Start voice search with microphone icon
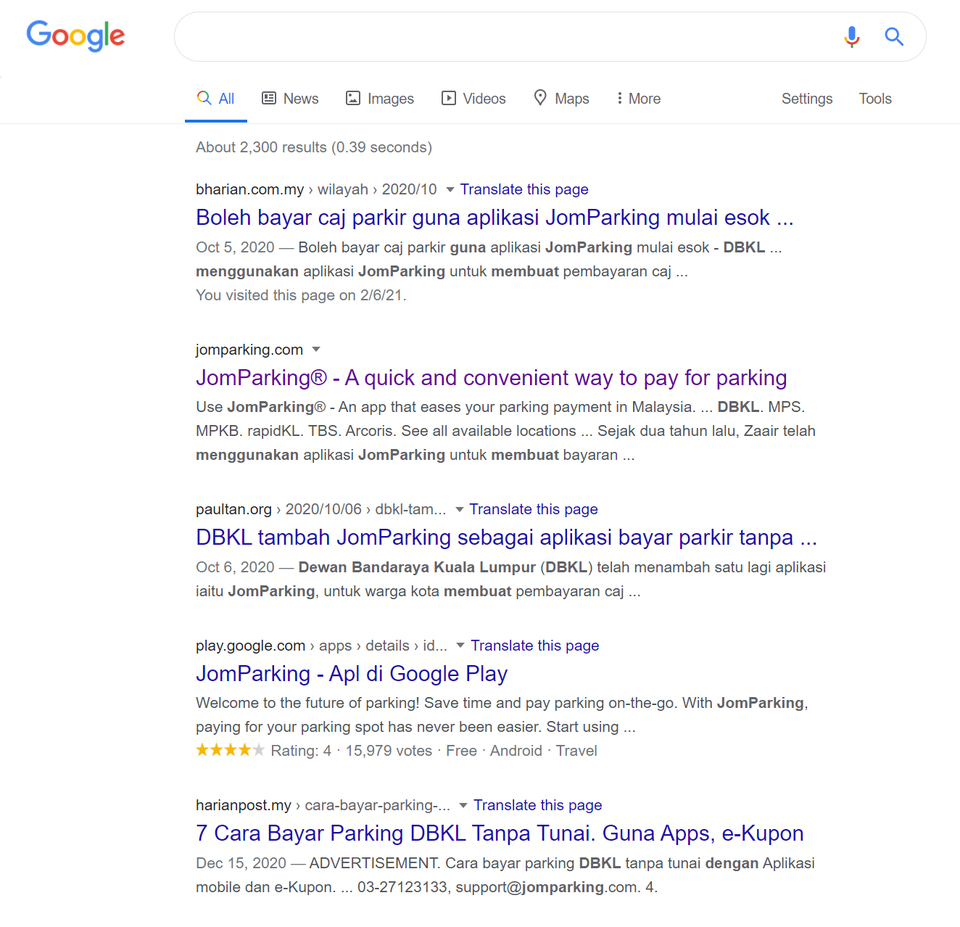The width and height of the screenshot is (960, 927). pyautogui.click(x=851, y=37)
